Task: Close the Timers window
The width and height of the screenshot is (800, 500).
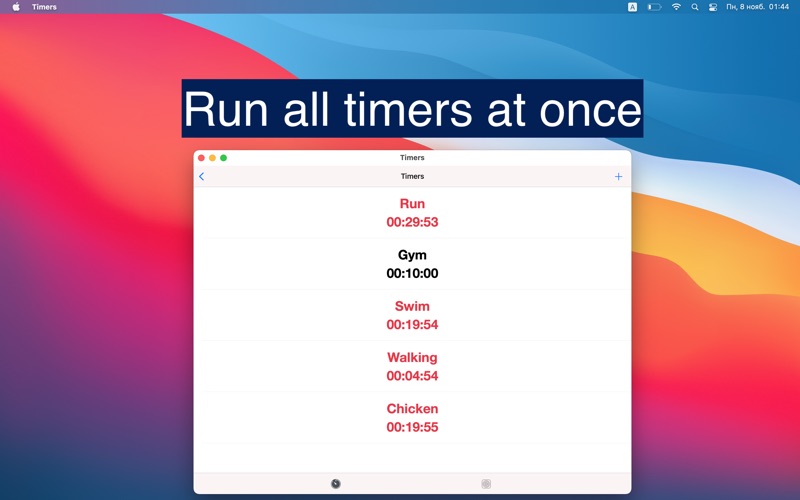Action: [x=202, y=158]
